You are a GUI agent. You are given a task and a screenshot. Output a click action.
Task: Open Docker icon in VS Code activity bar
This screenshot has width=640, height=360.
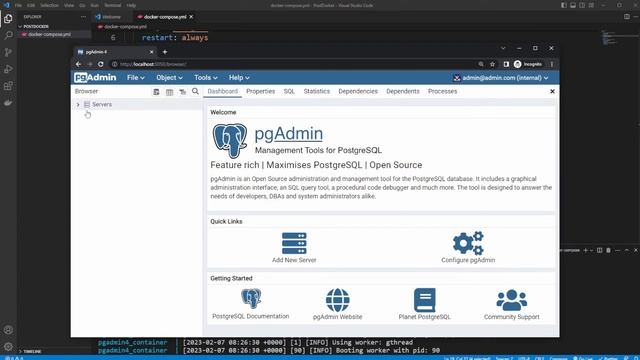[8, 102]
